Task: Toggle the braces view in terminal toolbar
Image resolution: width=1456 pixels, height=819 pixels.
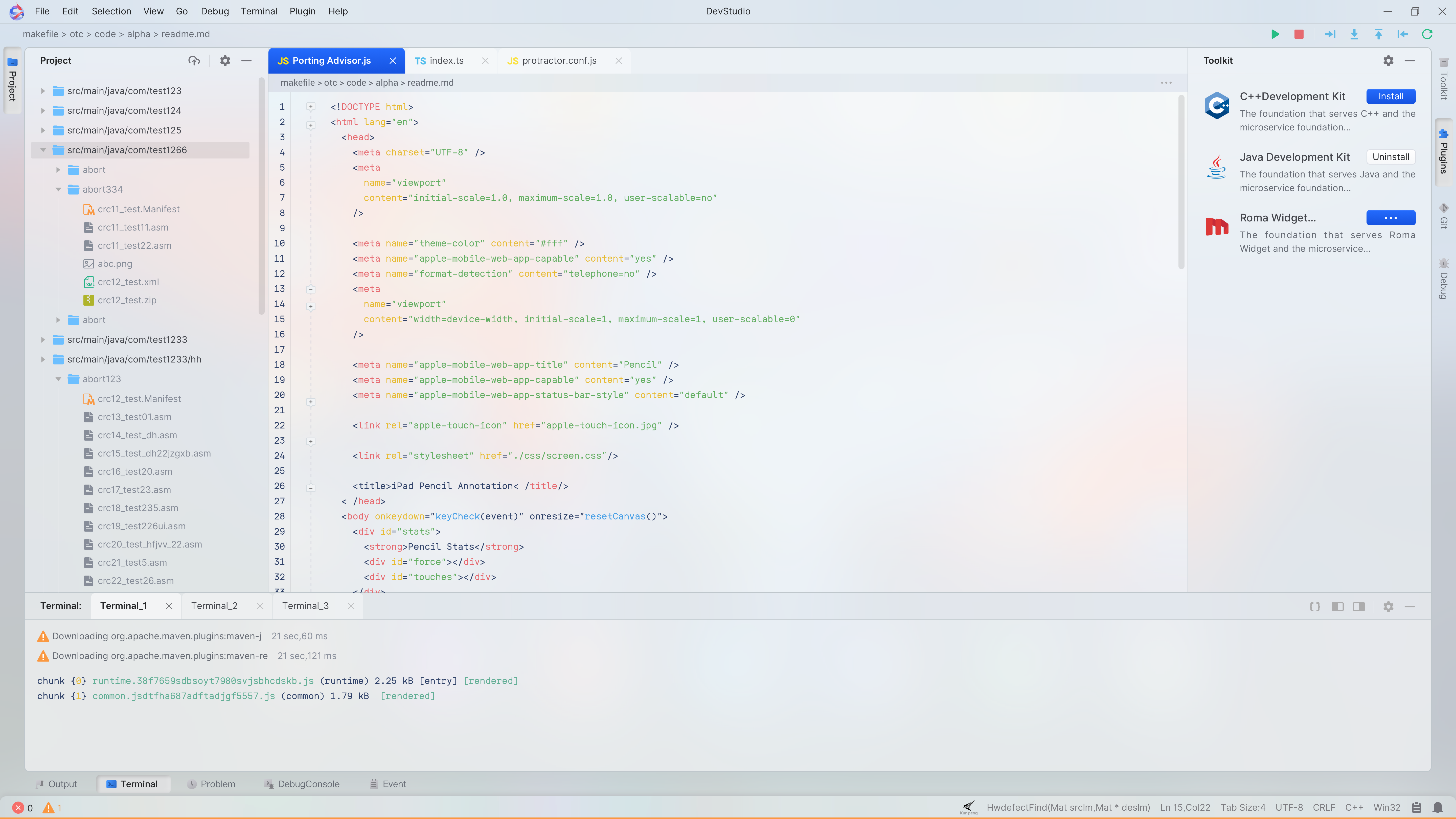Action: [1315, 606]
